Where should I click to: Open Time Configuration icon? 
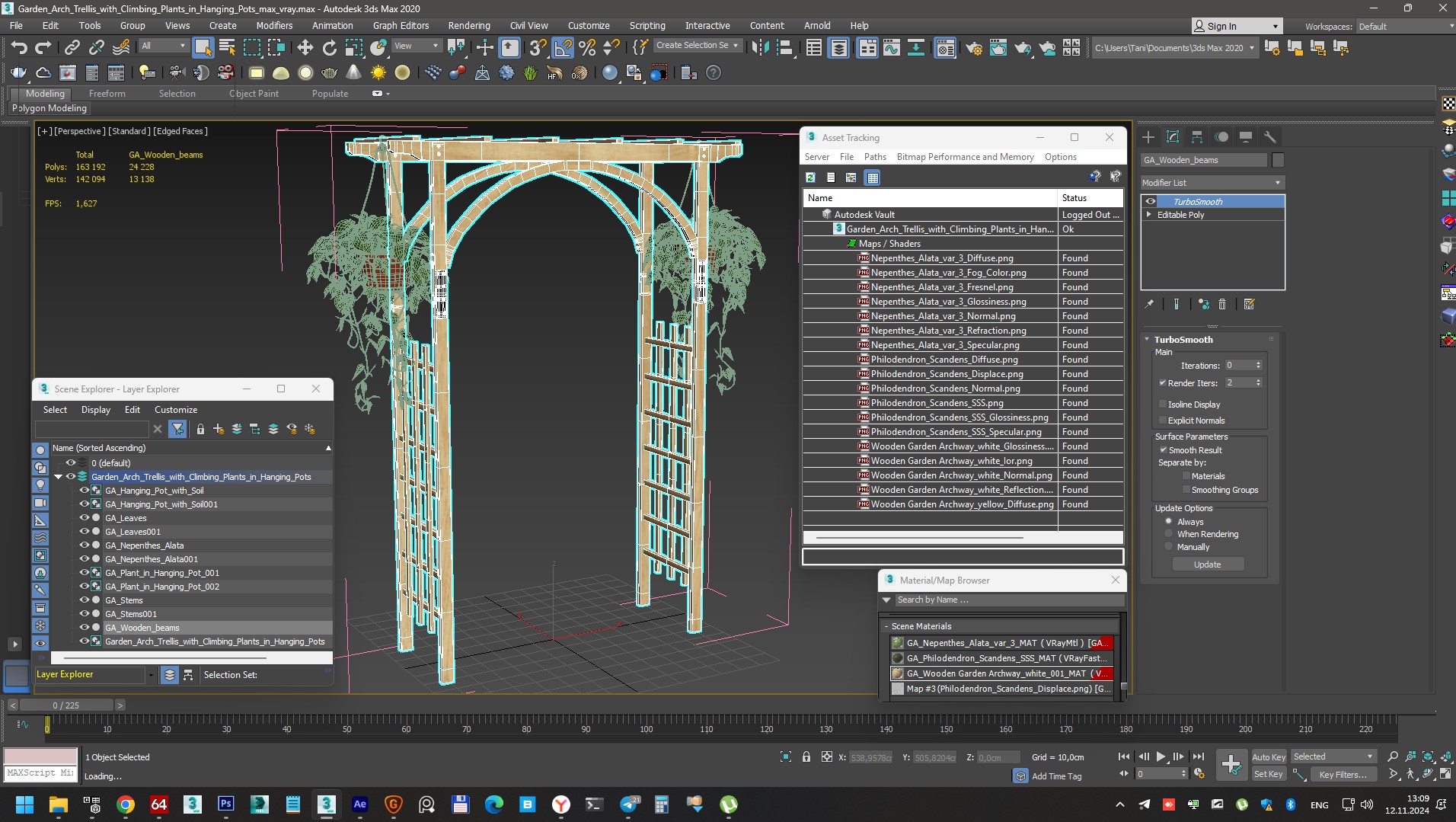[1199, 773]
